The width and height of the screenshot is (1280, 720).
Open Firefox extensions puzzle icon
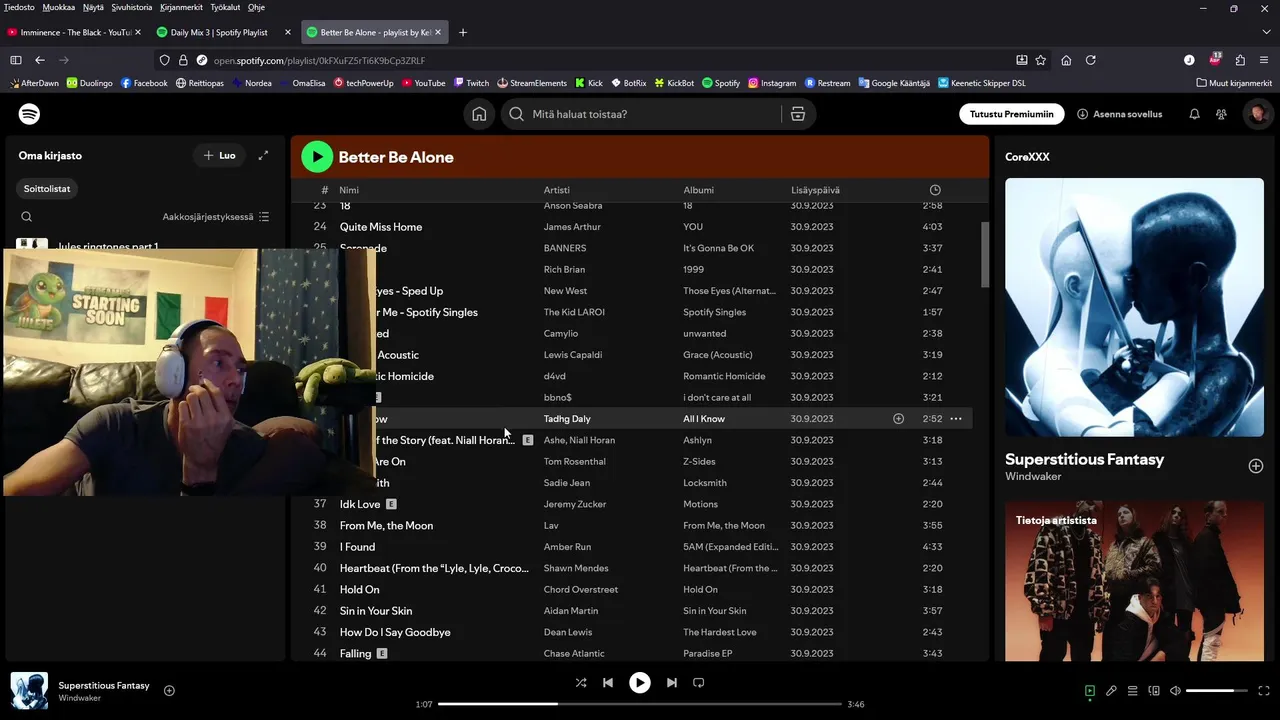[x=1240, y=60]
